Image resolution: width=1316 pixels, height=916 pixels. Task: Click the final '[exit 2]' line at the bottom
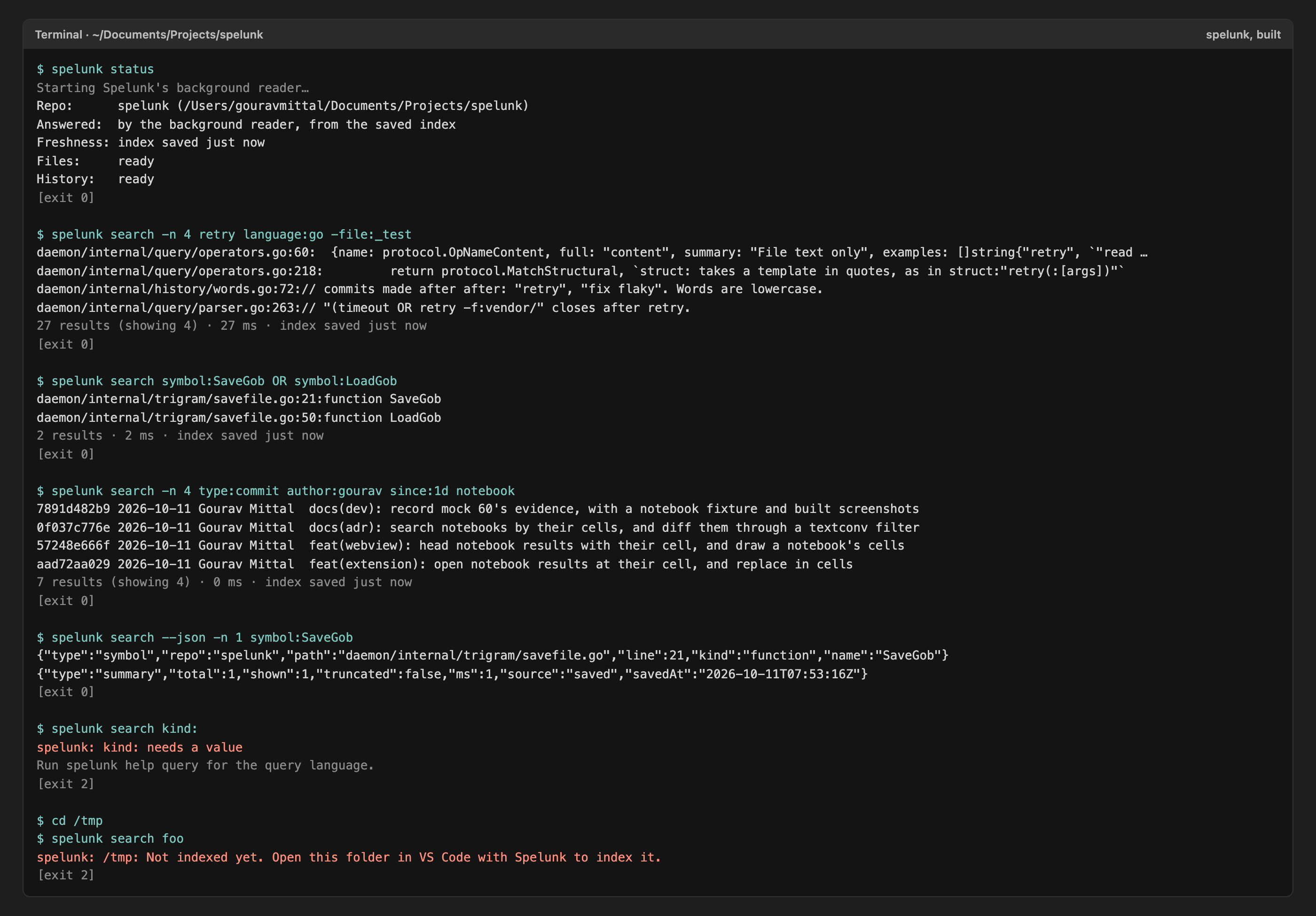click(x=66, y=875)
